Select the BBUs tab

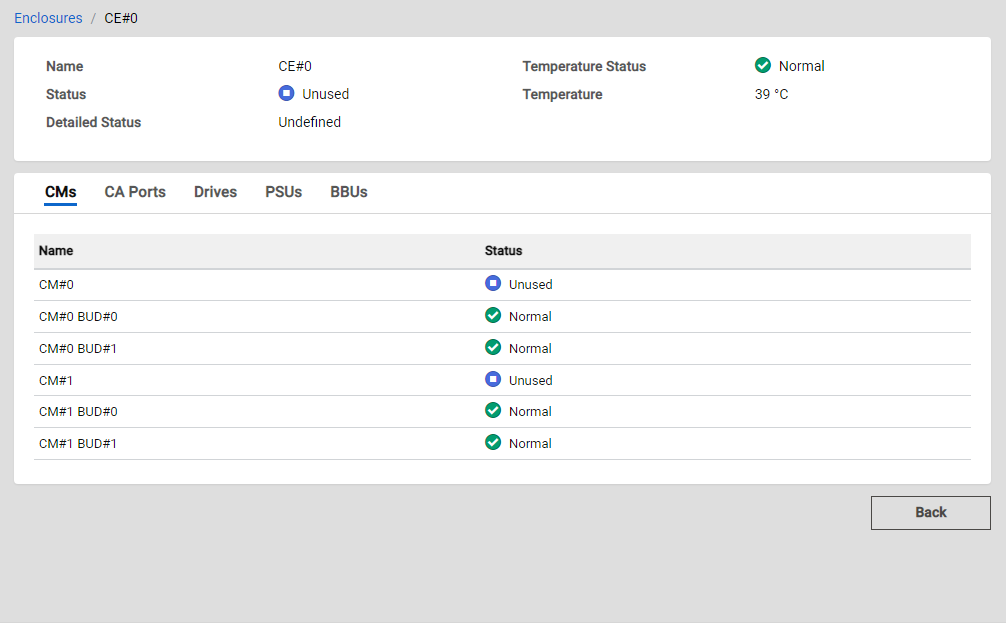[349, 192]
